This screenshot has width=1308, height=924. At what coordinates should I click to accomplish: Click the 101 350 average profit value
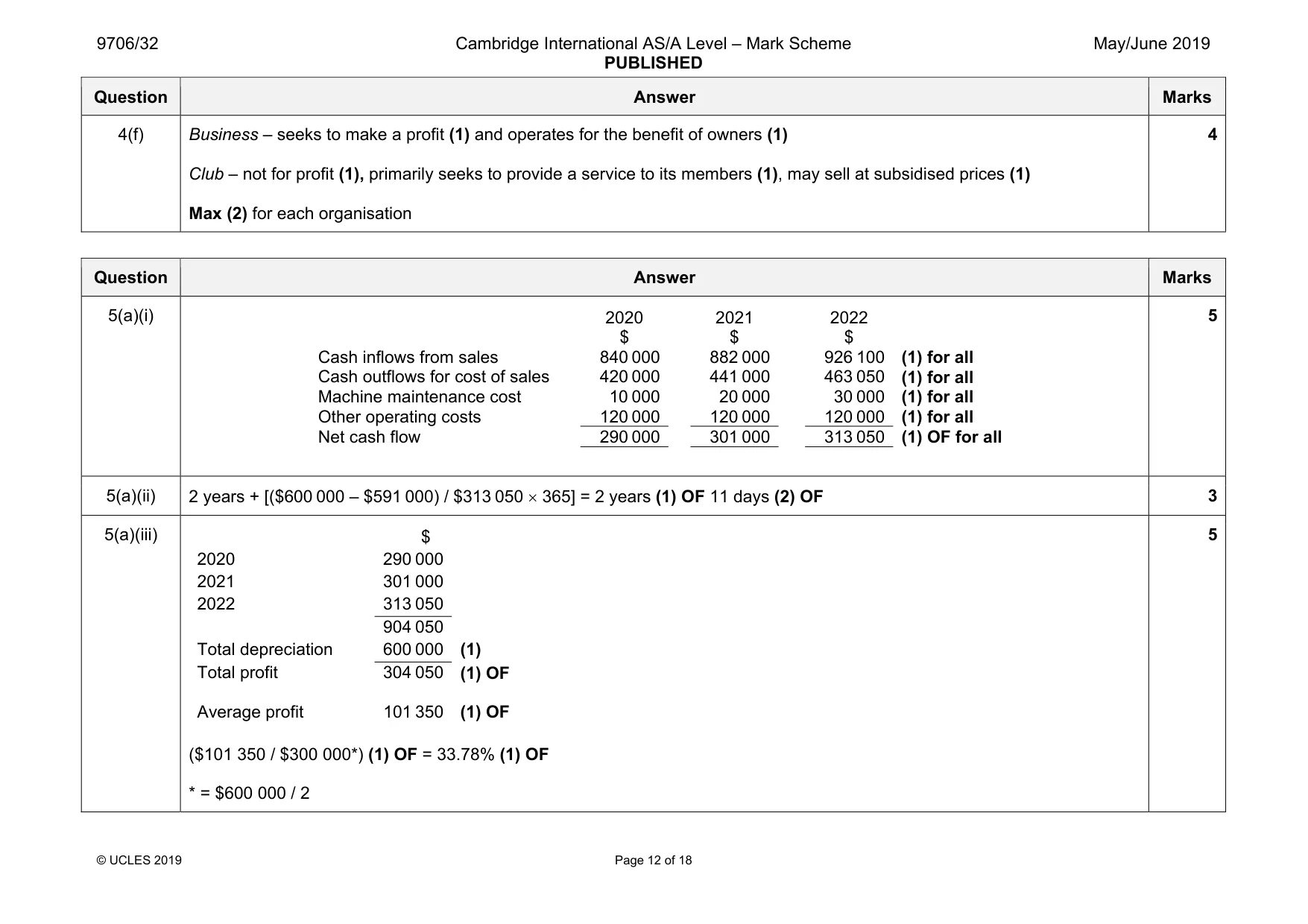(x=413, y=712)
